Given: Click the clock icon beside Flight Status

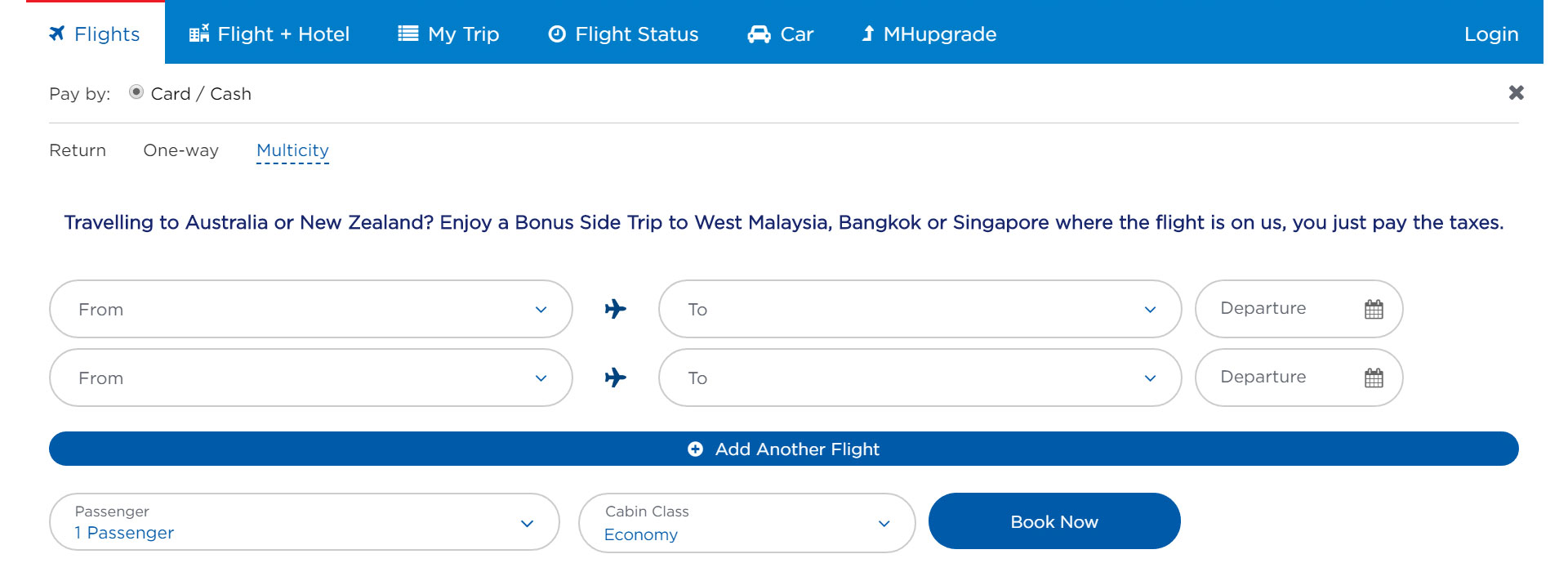Looking at the screenshot, I should pos(557,34).
